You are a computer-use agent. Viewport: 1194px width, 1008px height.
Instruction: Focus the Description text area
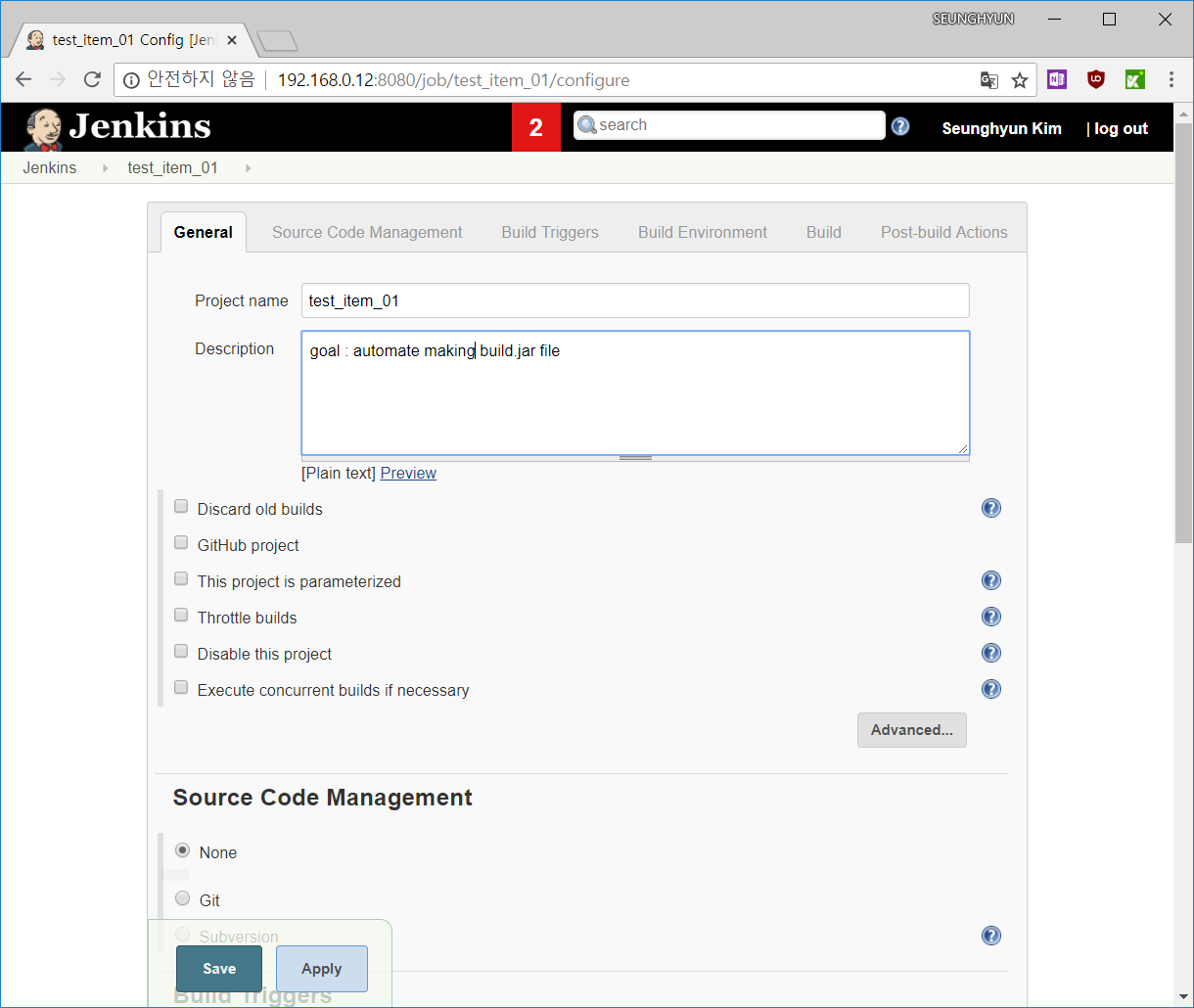635,392
